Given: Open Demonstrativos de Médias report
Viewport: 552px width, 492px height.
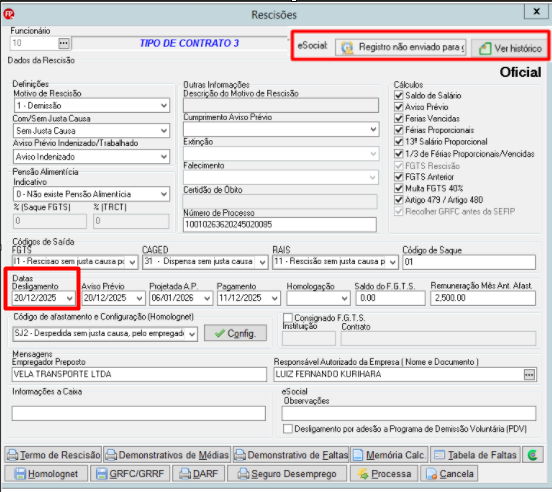Looking at the screenshot, I should click(x=167, y=455).
